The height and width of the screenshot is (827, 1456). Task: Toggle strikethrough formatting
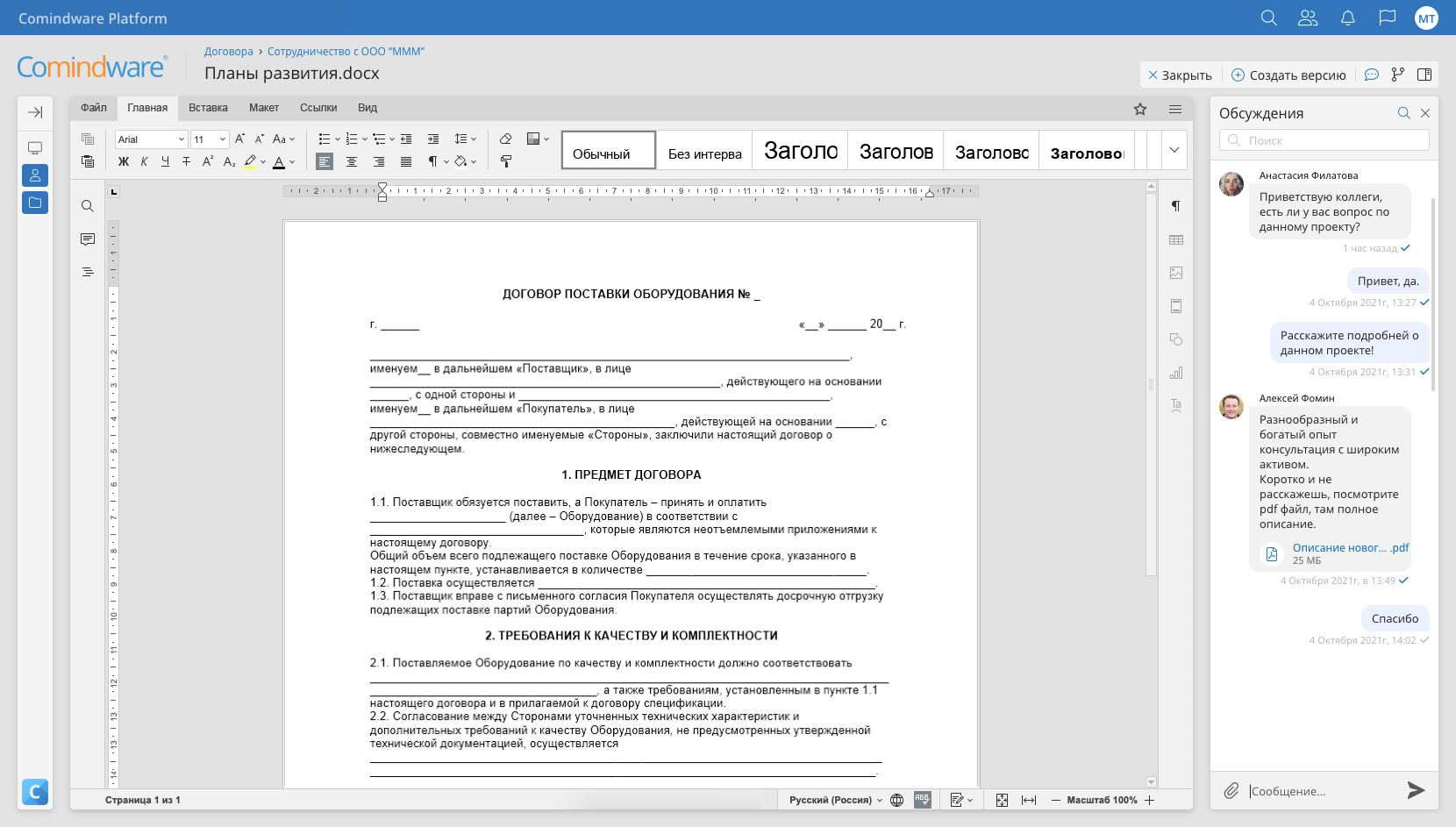coord(186,161)
